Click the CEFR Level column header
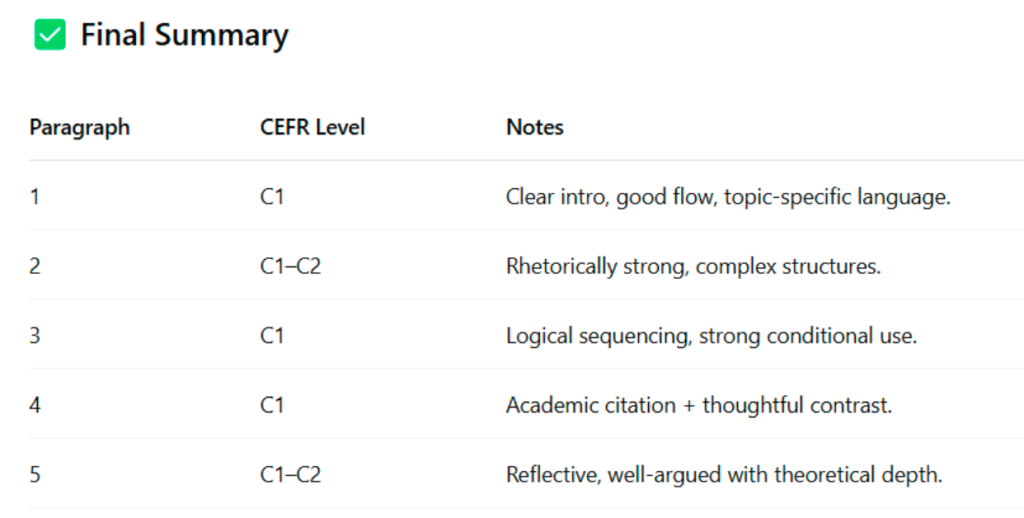Screen dimensions: 1024x518 point(312,127)
